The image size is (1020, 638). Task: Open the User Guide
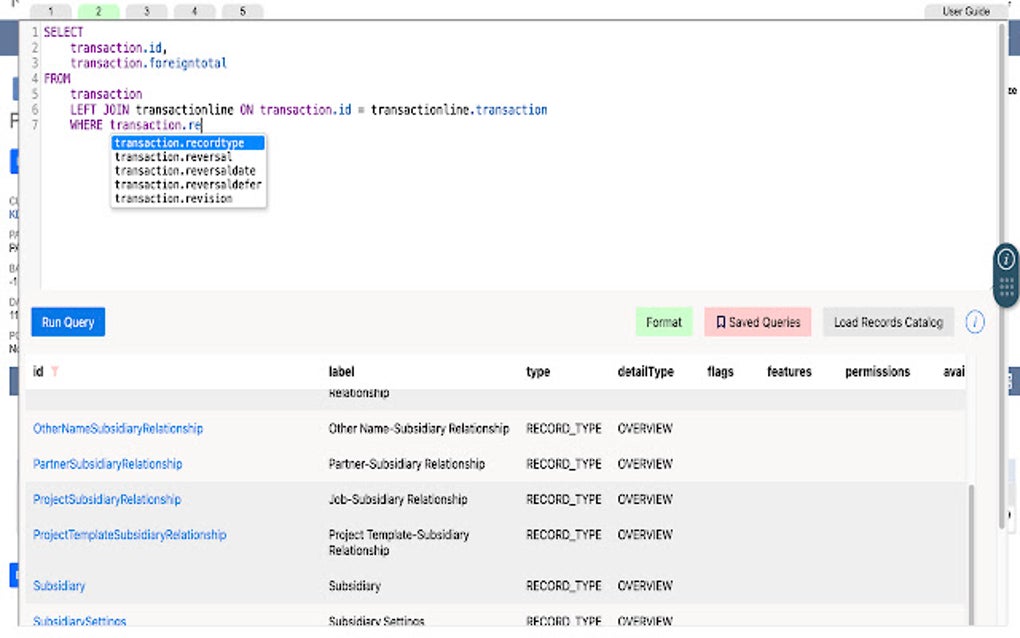tap(965, 10)
